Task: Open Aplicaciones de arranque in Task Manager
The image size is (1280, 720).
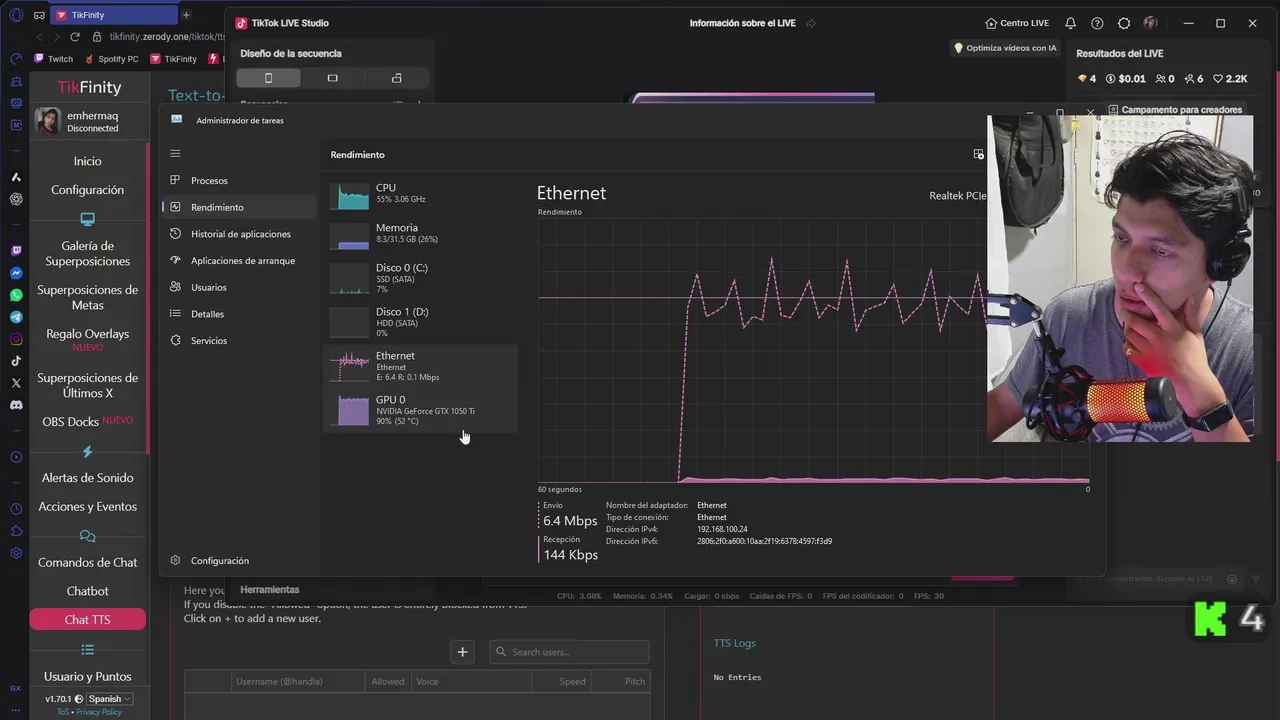Action: (x=239, y=261)
